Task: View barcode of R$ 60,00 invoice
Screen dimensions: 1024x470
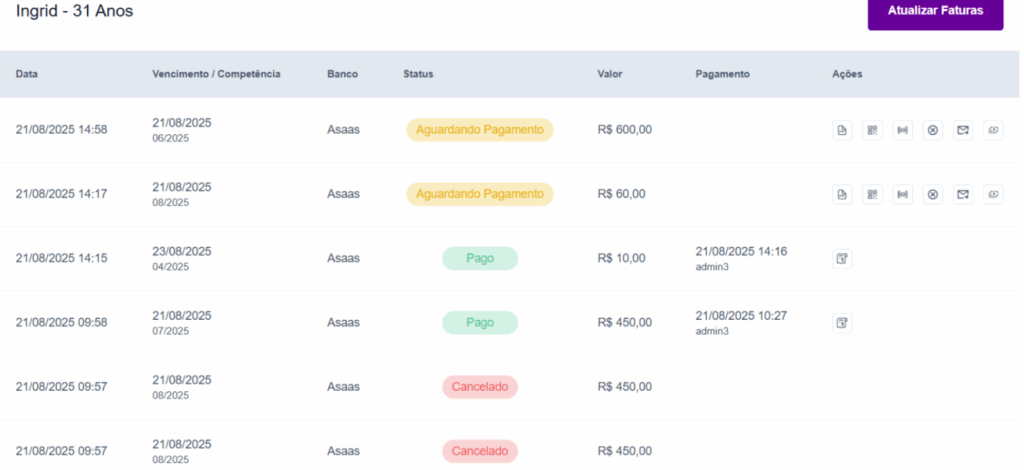Action: click(903, 194)
